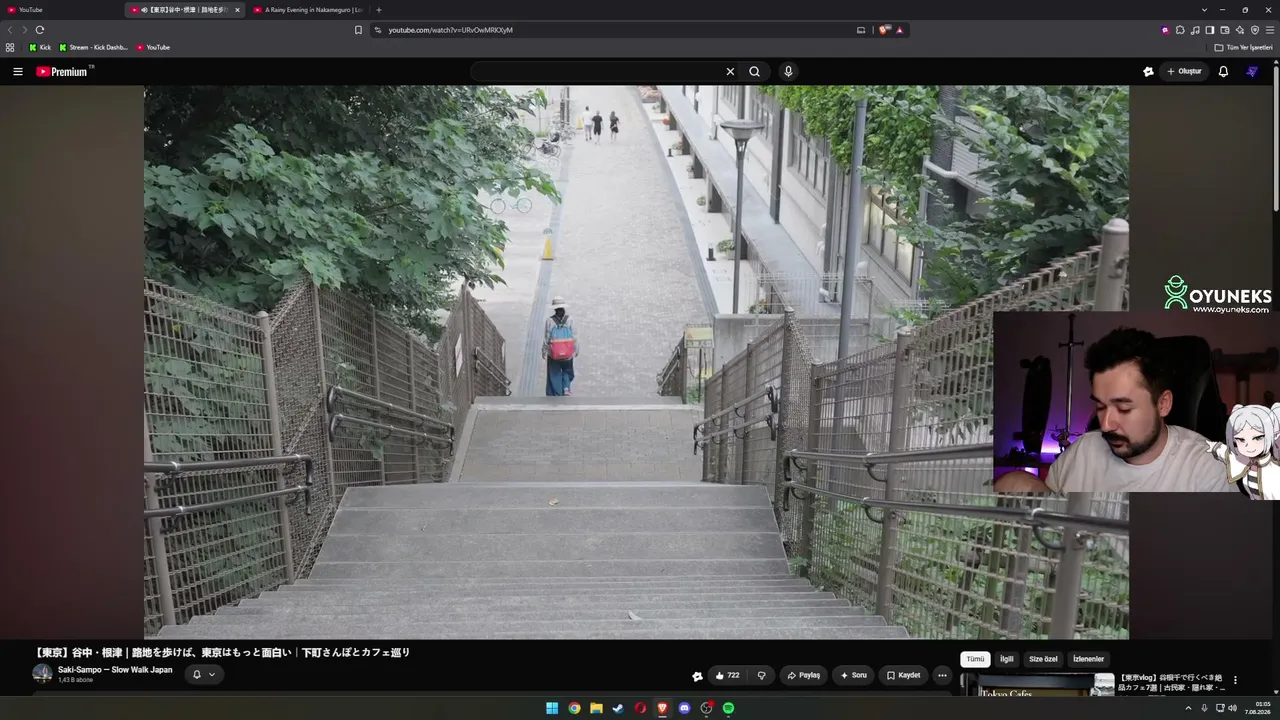
Task: Open OBS Studio from the taskbar
Action: click(x=706, y=708)
